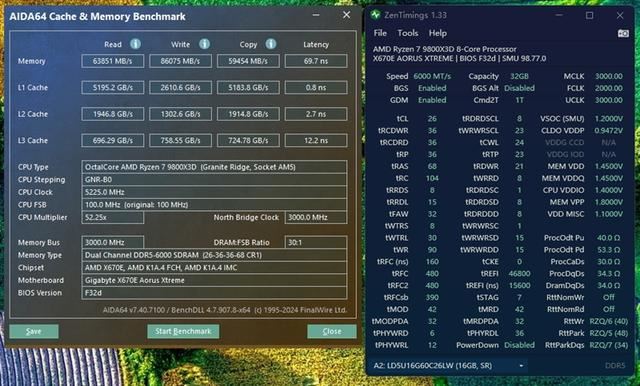
Task: Click the Save button in AIDA64
Action: (x=34, y=331)
